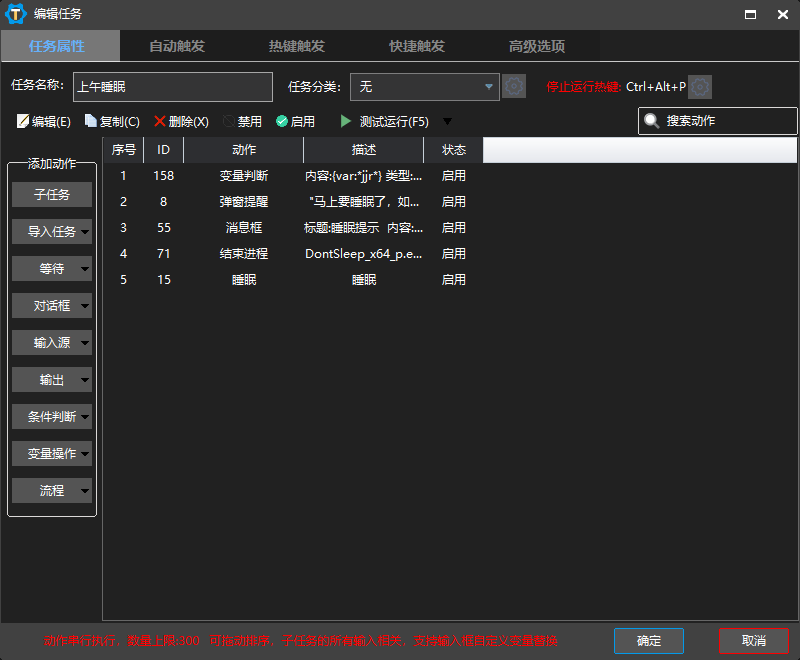
Task: Click the Copy (复制) toolbar icon
Action: coord(91,121)
